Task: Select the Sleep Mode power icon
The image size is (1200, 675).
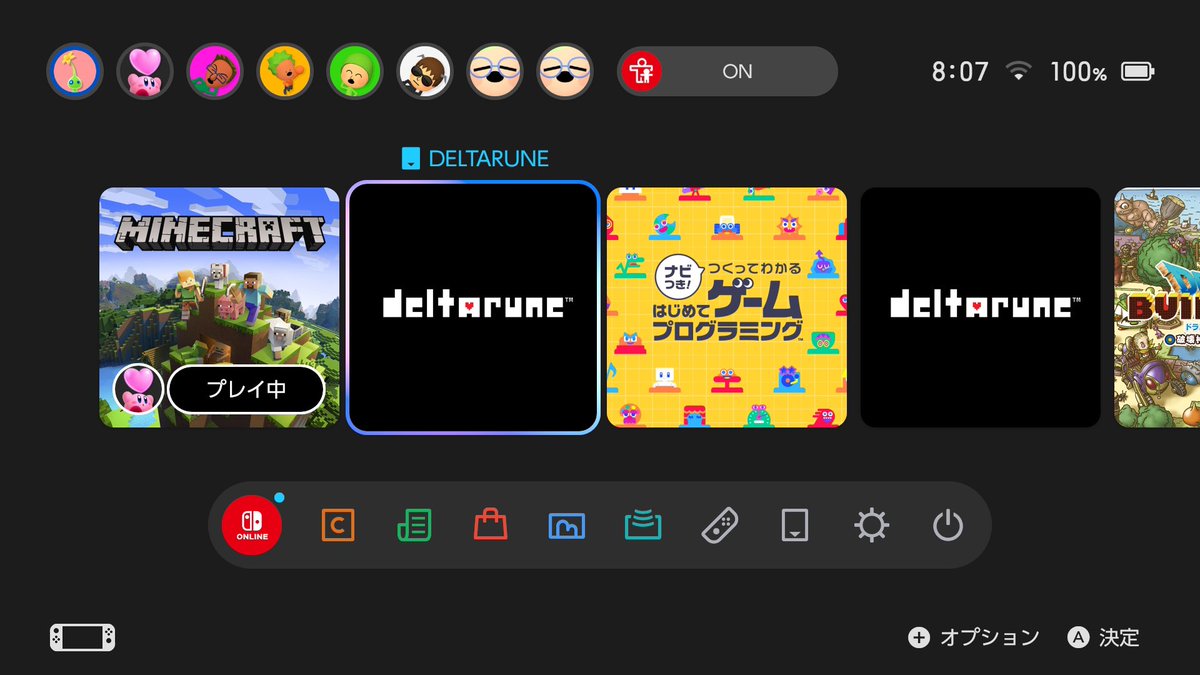Action: 947,525
